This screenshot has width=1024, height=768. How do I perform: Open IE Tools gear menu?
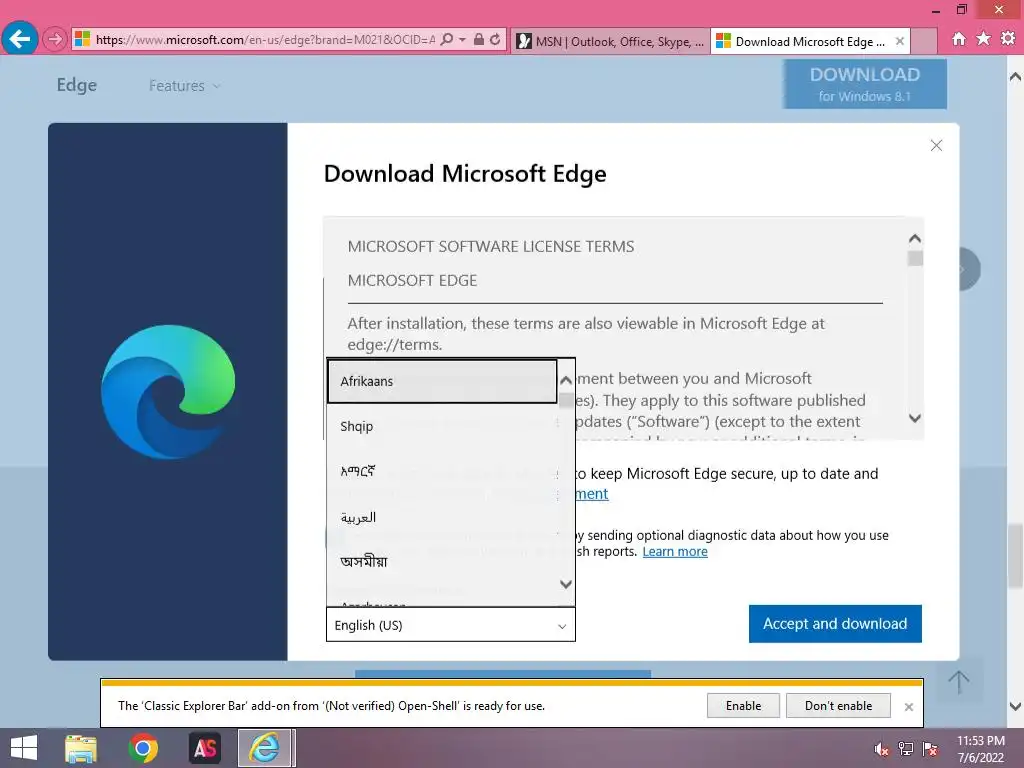pos(1008,39)
